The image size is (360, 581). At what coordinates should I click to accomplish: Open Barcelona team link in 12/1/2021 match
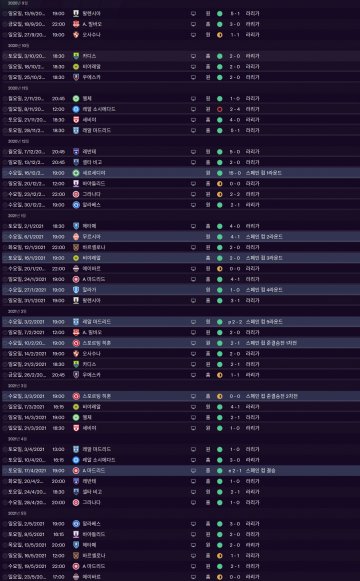tap(94, 247)
